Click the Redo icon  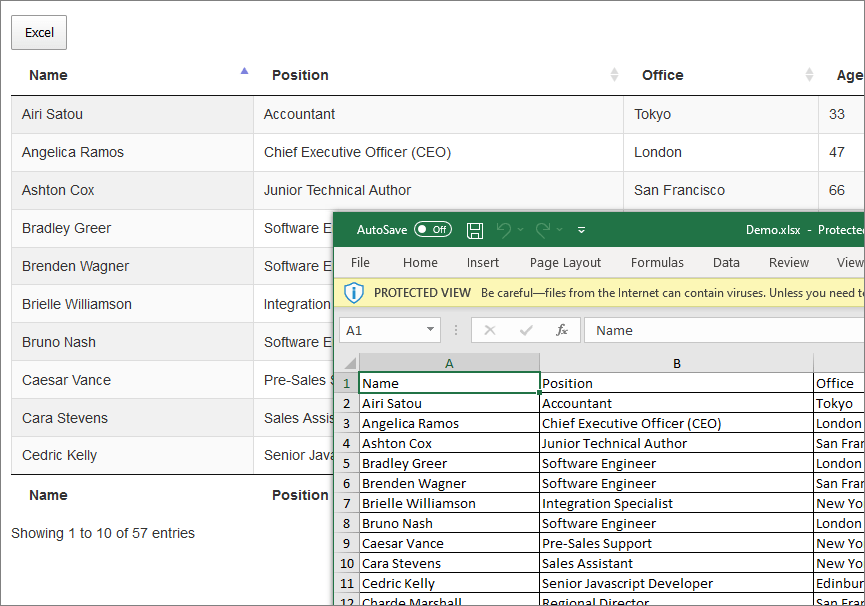point(542,230)
